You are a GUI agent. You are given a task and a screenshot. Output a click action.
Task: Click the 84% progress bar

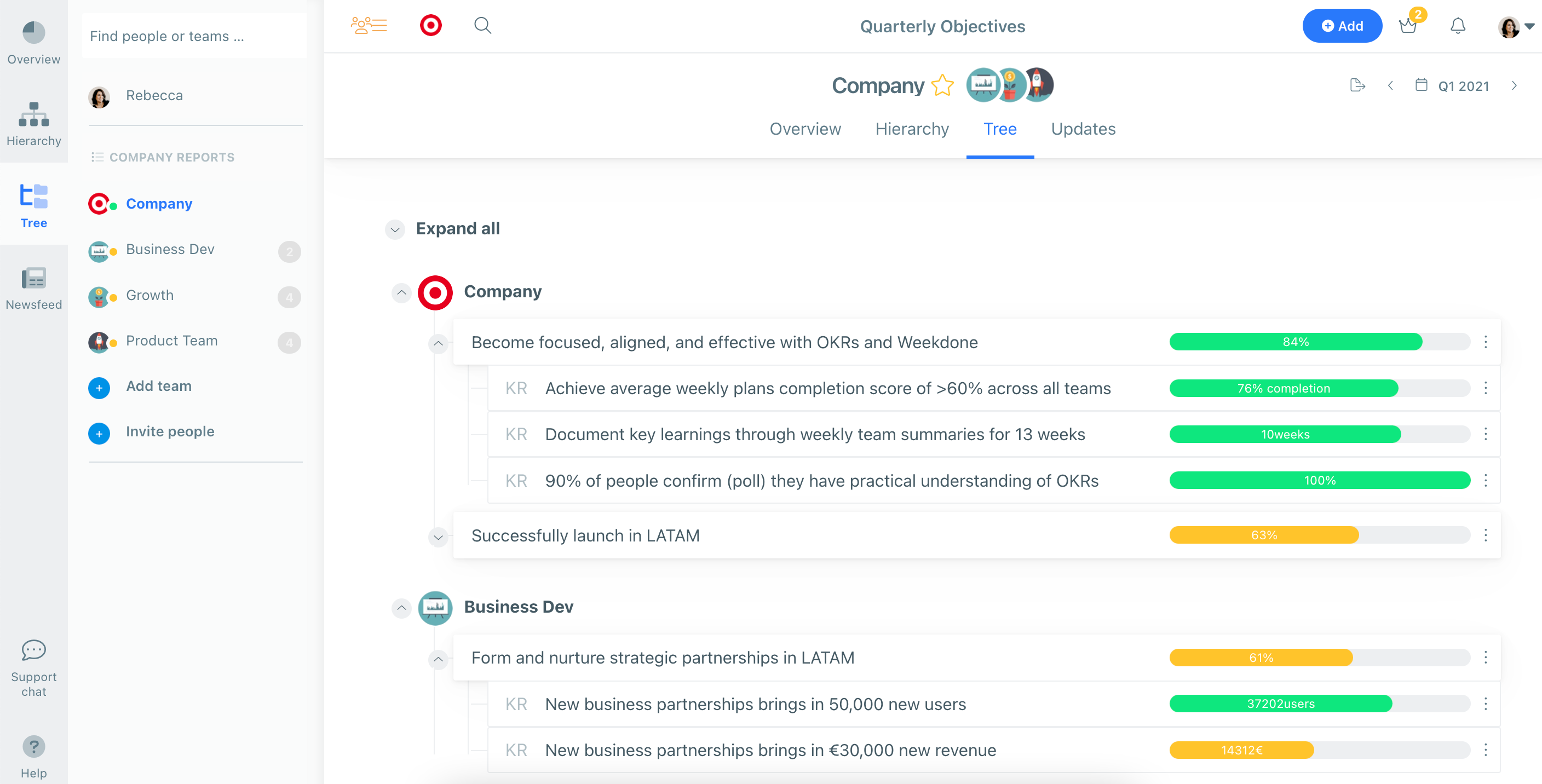coord(1296,342)
